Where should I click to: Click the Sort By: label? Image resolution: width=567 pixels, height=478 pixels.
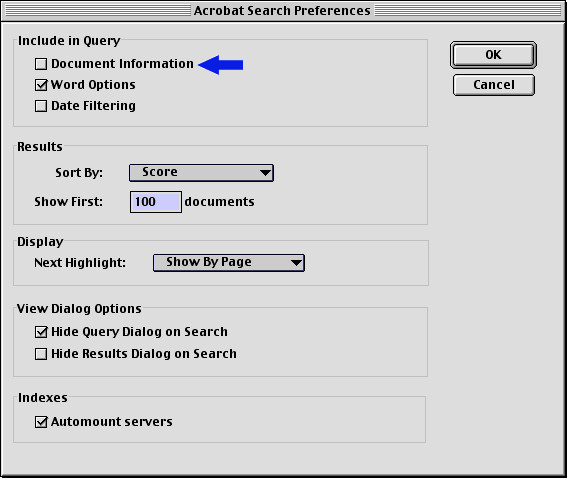[79, 172]
